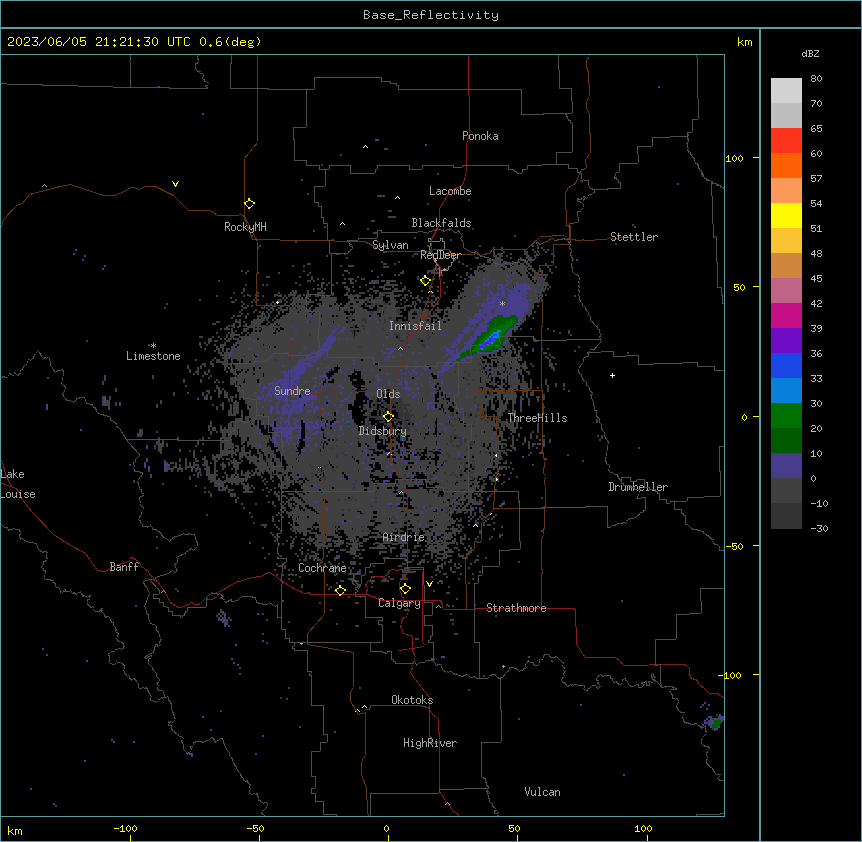
Task: Click the HighRiver label
Action: (430, 743)
